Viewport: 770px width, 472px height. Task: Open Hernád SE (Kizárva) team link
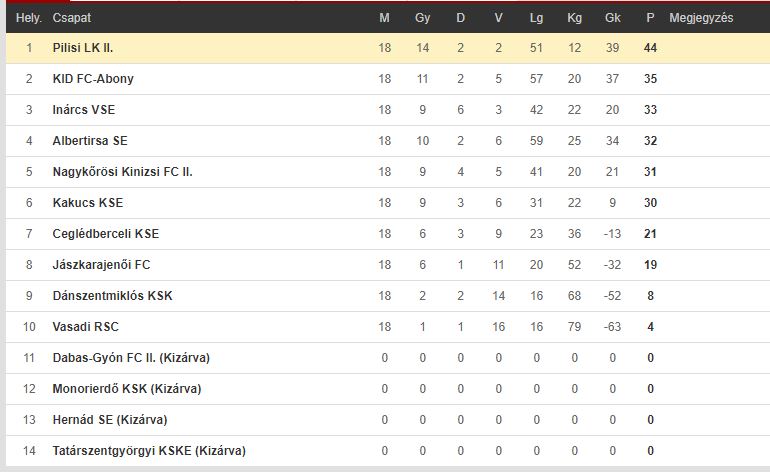(110, 419)
